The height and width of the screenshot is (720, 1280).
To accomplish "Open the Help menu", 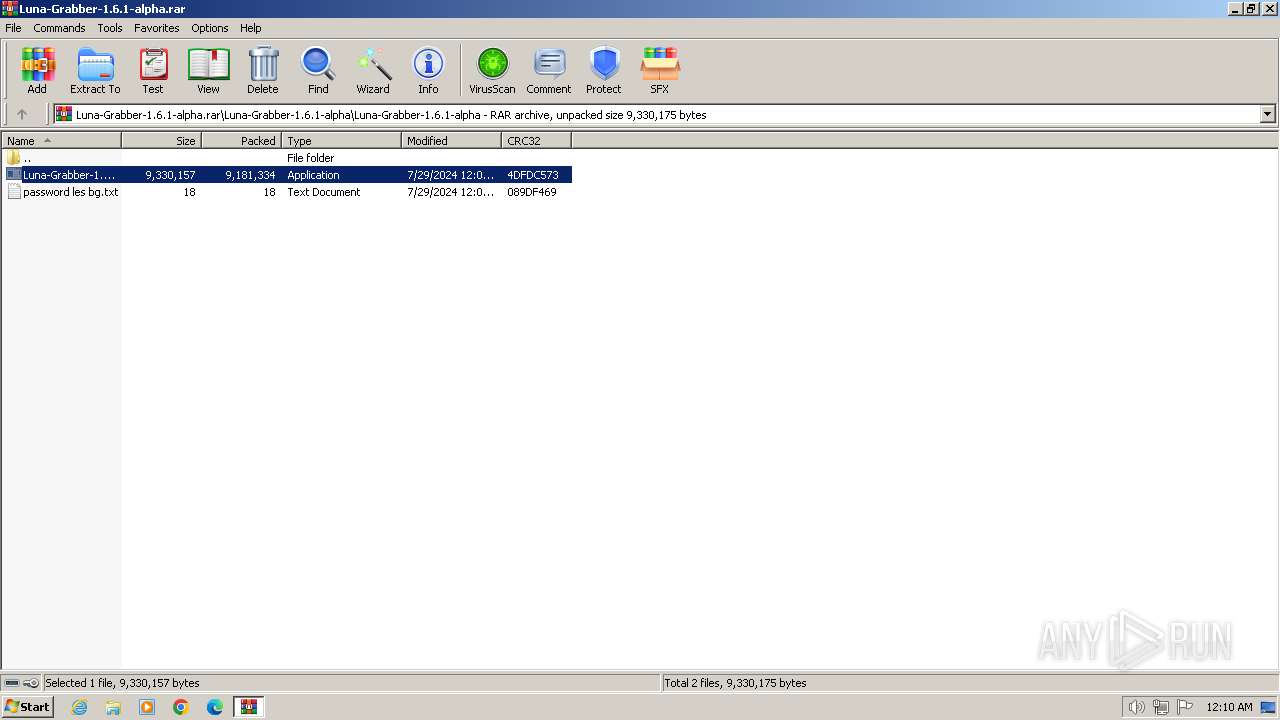I will (251, 28).
